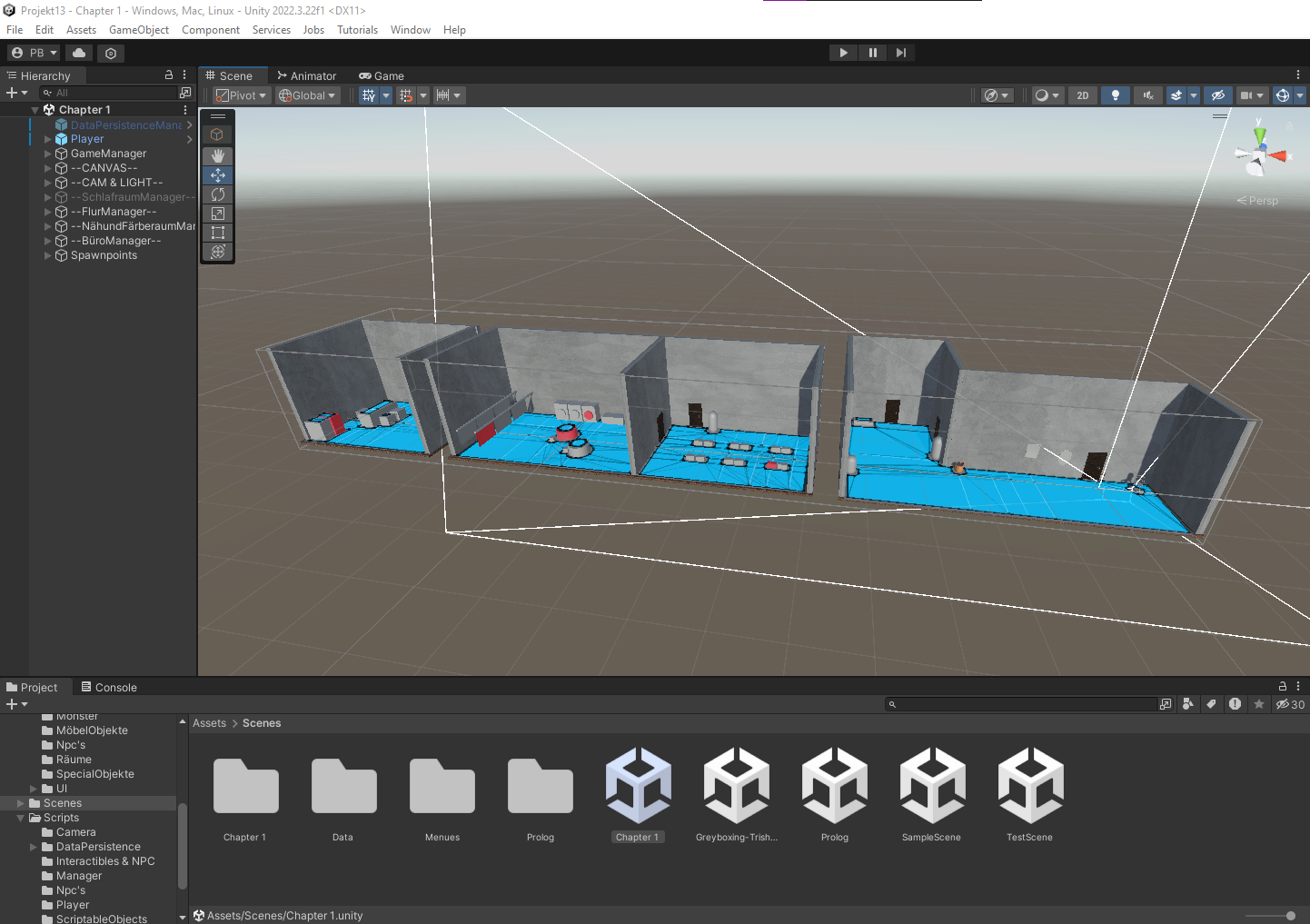Image resolution: width=1310 pixels, height=924 pixels.
Task: Pick the Scale tool
Action: (x=218, y=214)
